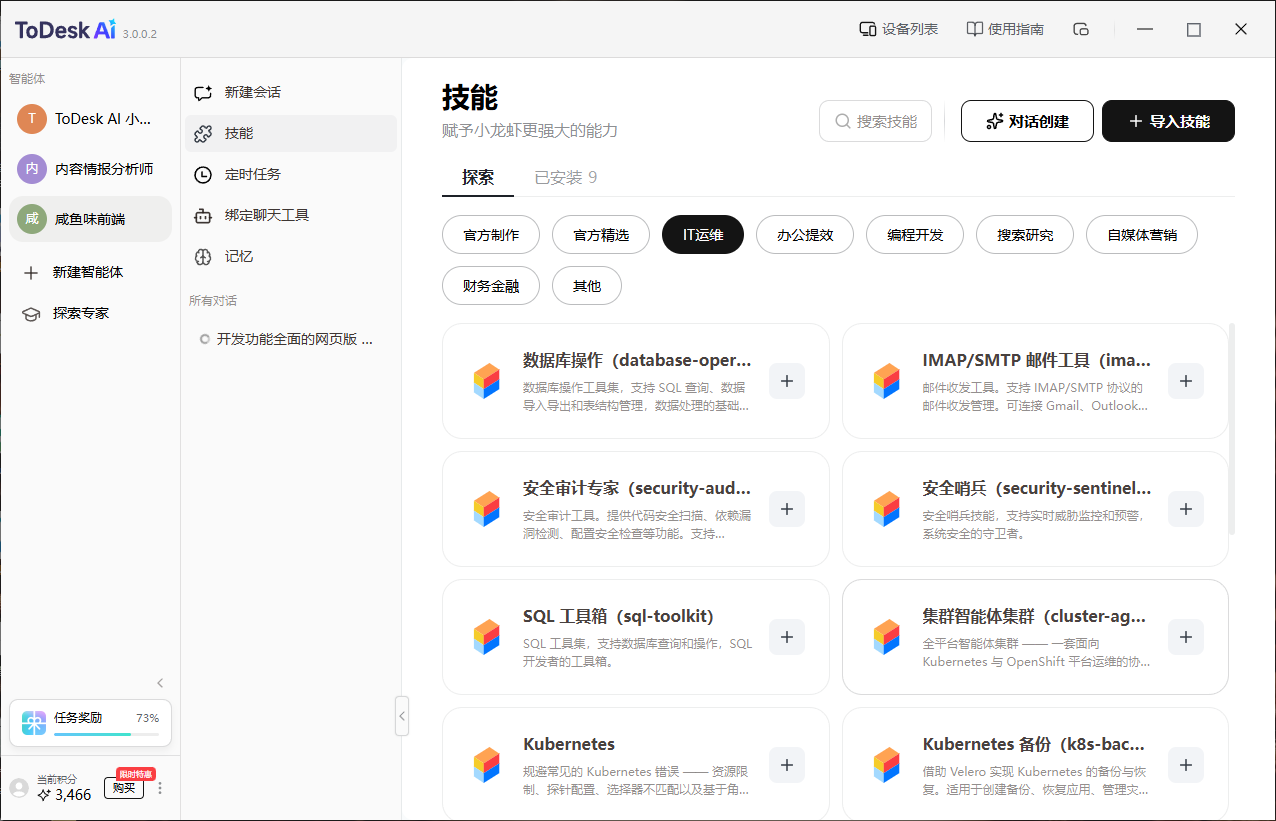
Task: Select the 内容情报分析师 agent
Action: point(90,169)
